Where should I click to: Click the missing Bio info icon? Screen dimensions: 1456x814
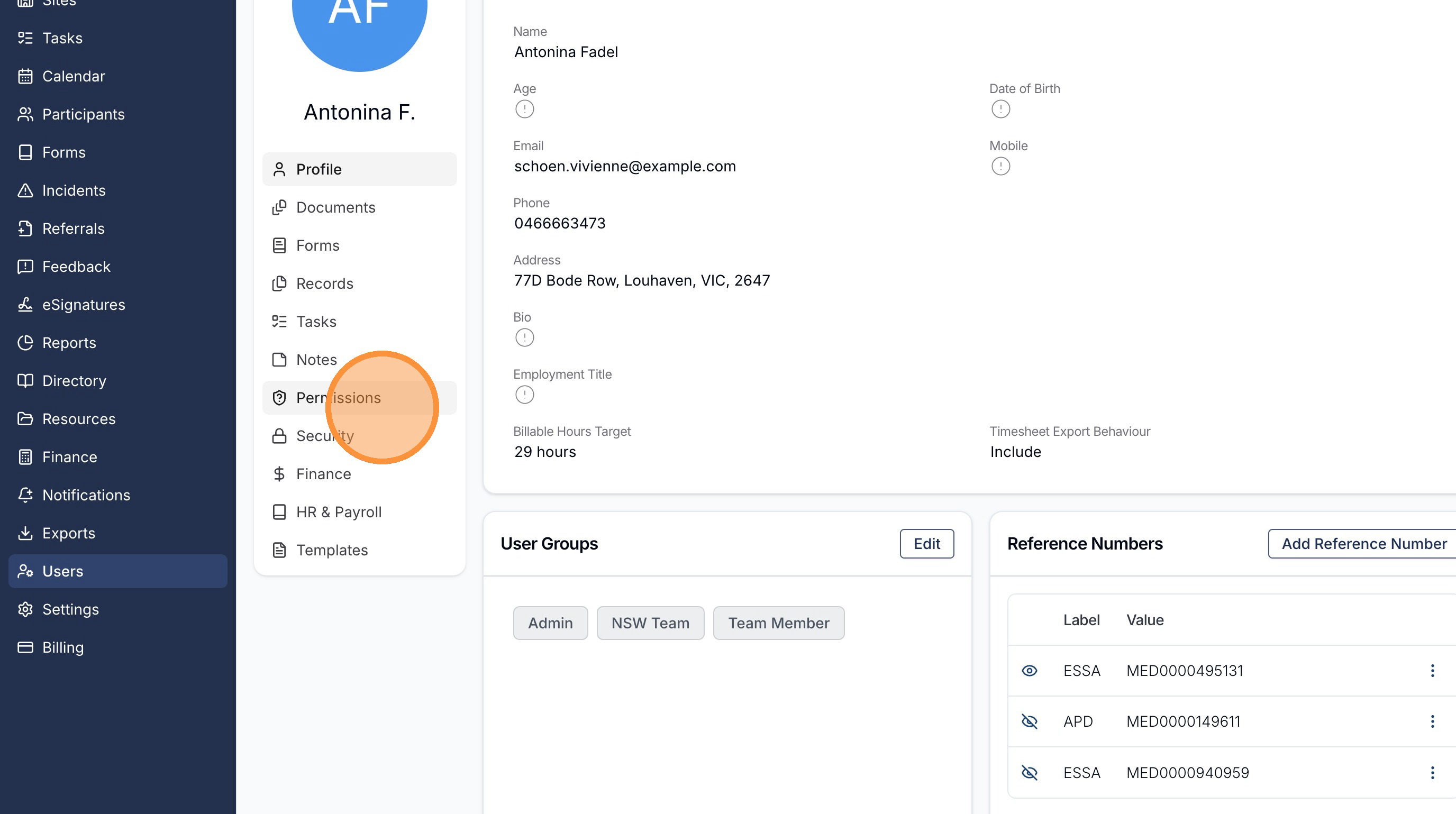click(524, 338)
